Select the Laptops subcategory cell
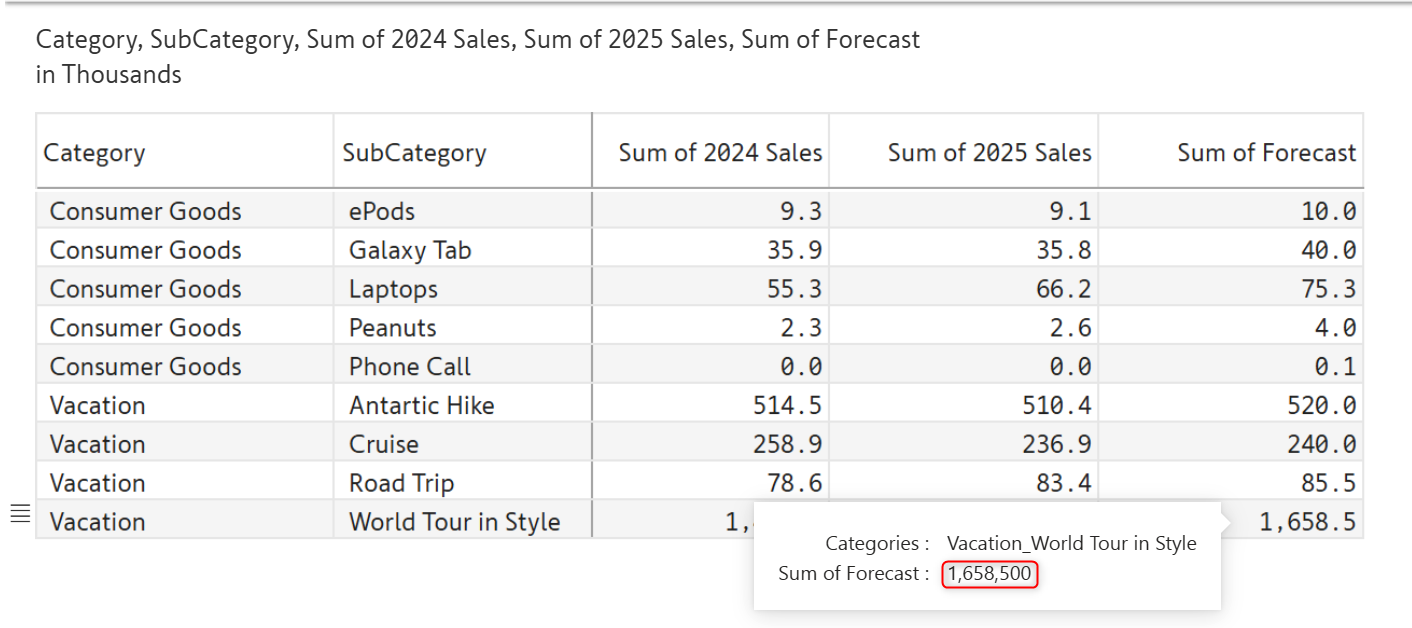Image resolution: width=1412 pixels, height=628 pixels. [393, 289]
